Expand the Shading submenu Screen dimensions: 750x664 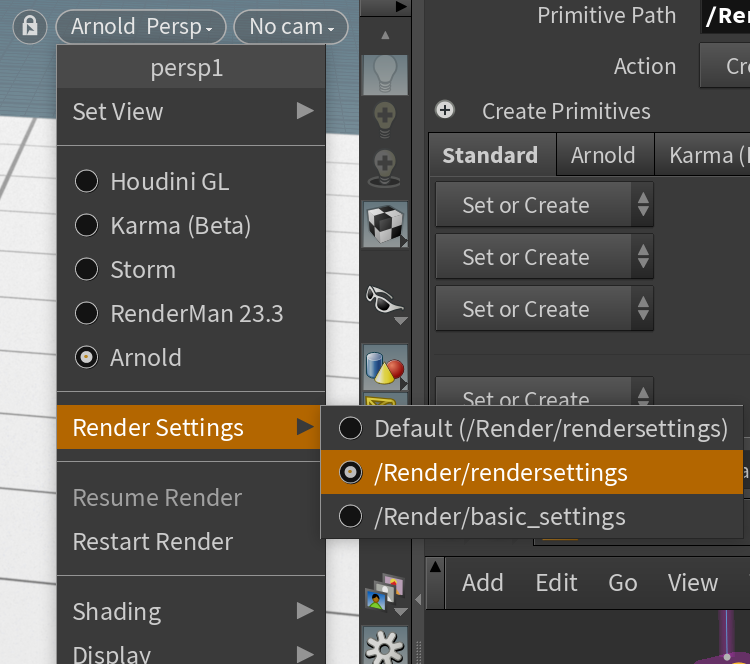pyautogui.click(x=191, y=611)
